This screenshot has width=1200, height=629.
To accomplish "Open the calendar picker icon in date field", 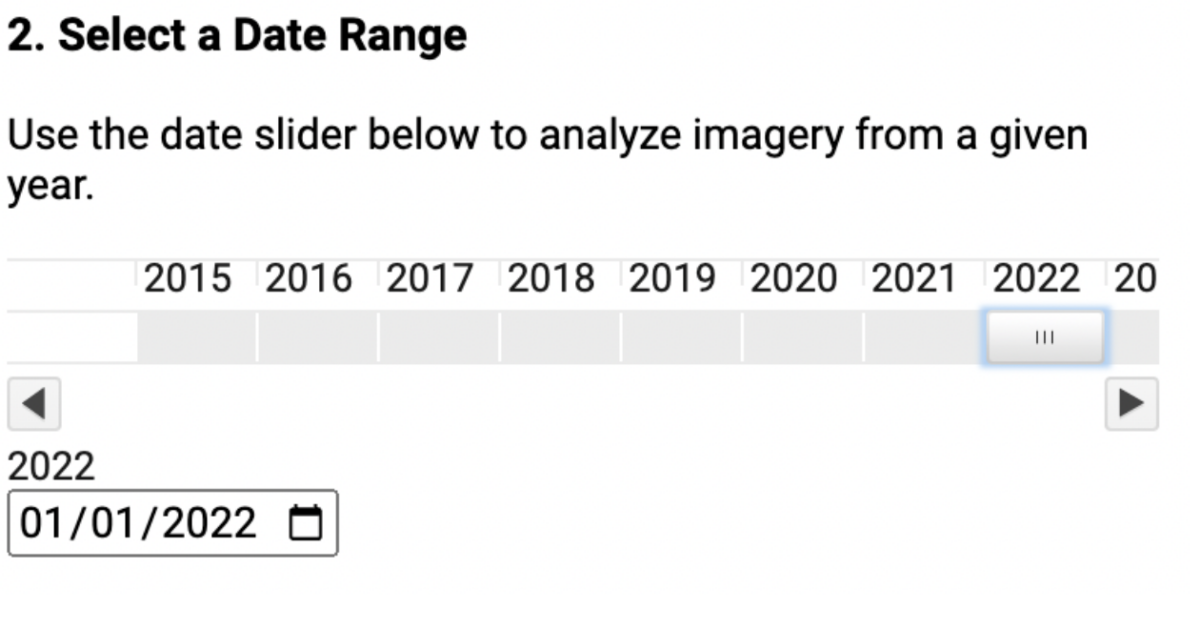I will (306, 522).
